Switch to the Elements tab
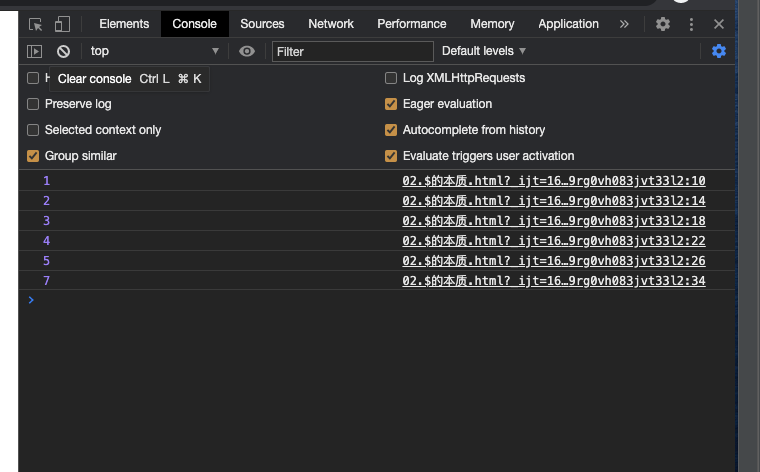The image size is (760, 472). (124, 24)
